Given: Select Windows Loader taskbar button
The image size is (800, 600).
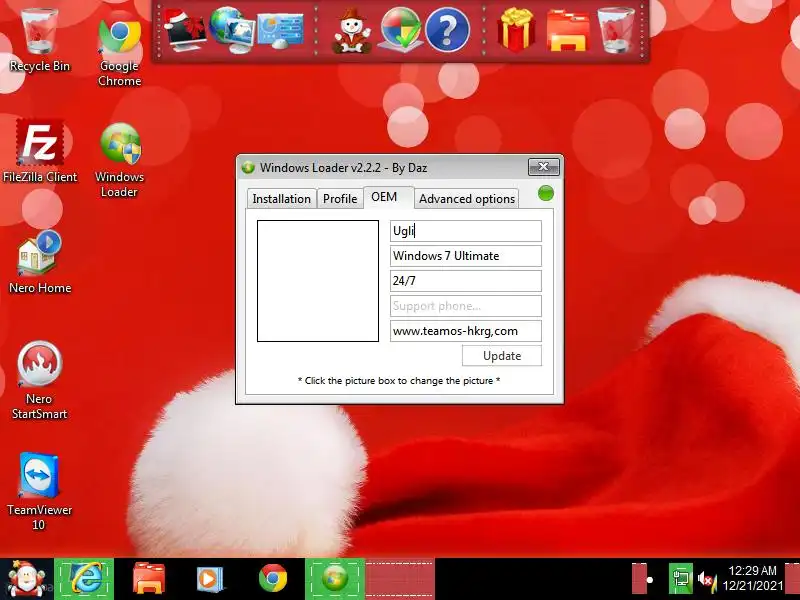Looking at the screenshot, I should coord(335,579).
